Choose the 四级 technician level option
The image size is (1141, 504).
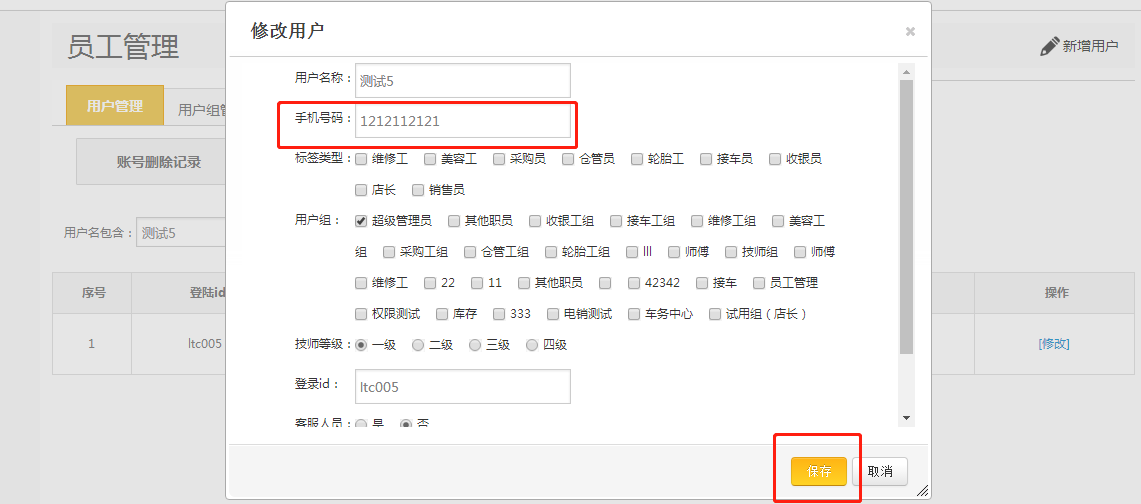point(532,345)
